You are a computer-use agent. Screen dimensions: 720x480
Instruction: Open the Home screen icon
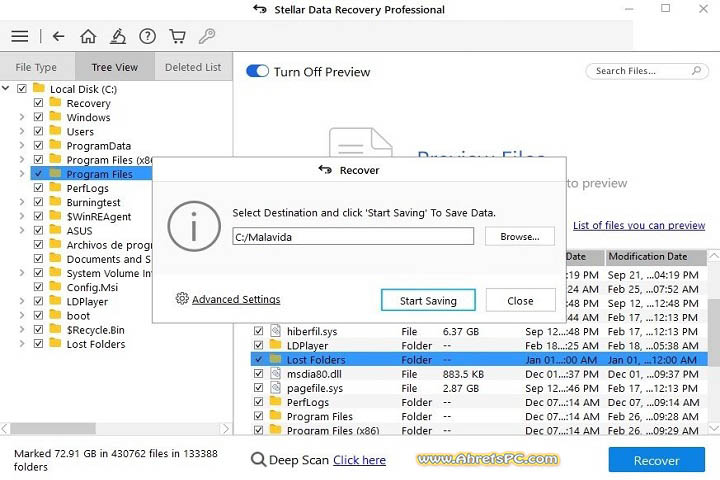point(88,36)
